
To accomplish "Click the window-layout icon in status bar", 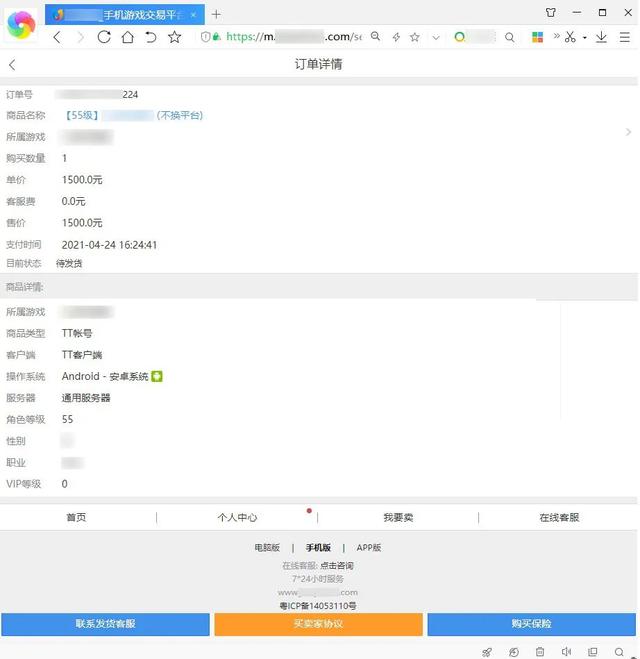I will tap(593, 652).
